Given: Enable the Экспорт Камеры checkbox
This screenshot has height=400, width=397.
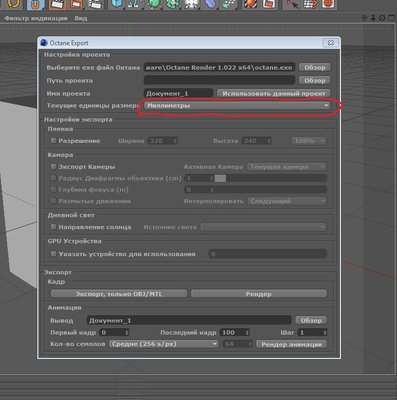Looking at the screenshot, I should coord(53,166).
